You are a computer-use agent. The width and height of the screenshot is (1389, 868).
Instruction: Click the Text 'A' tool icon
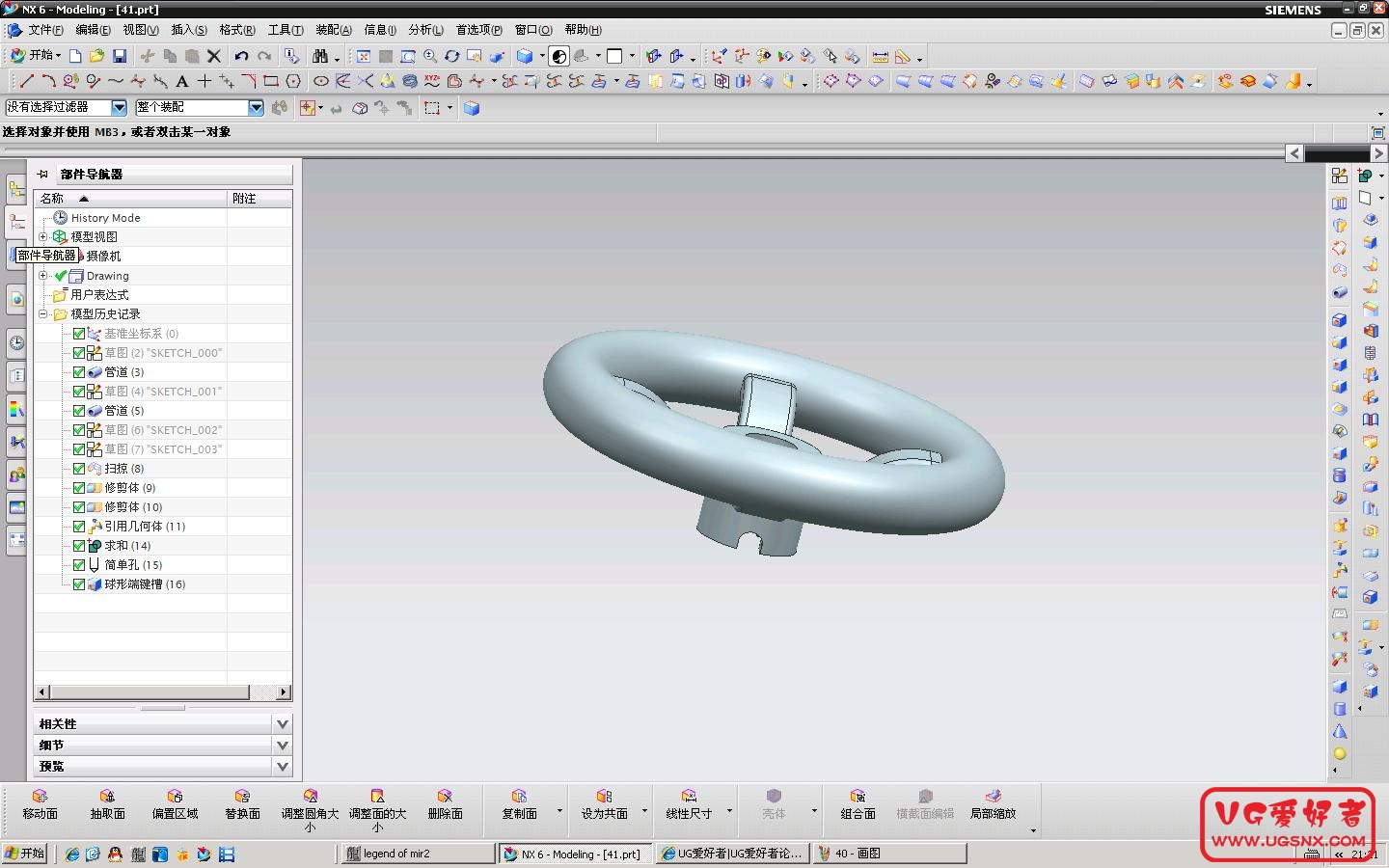pyautogui.click(x=181, y=81)
